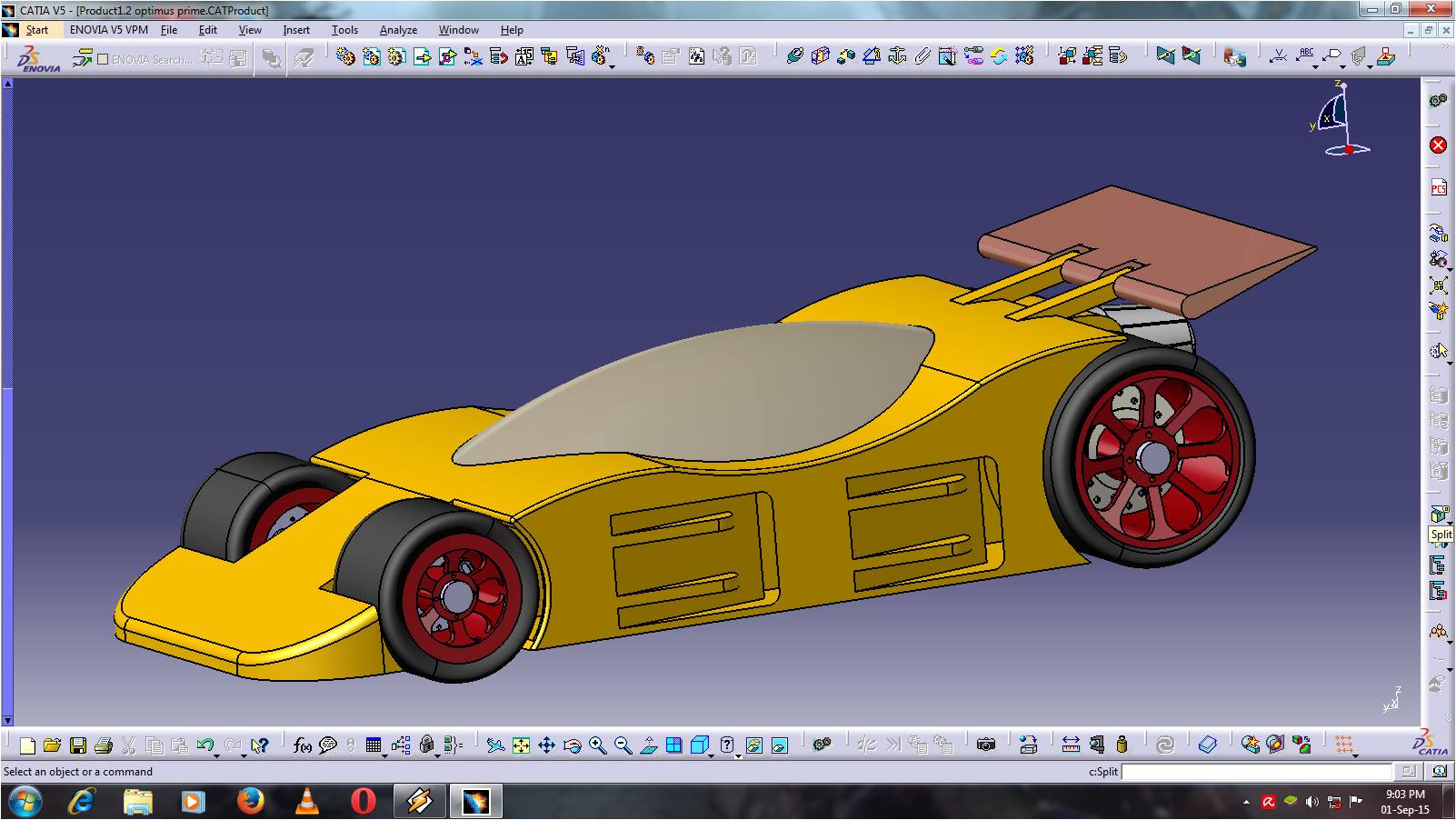The image size is (1456, 820).
Task: Click the Fix Component anchor constraint
Action: [897, 56]
